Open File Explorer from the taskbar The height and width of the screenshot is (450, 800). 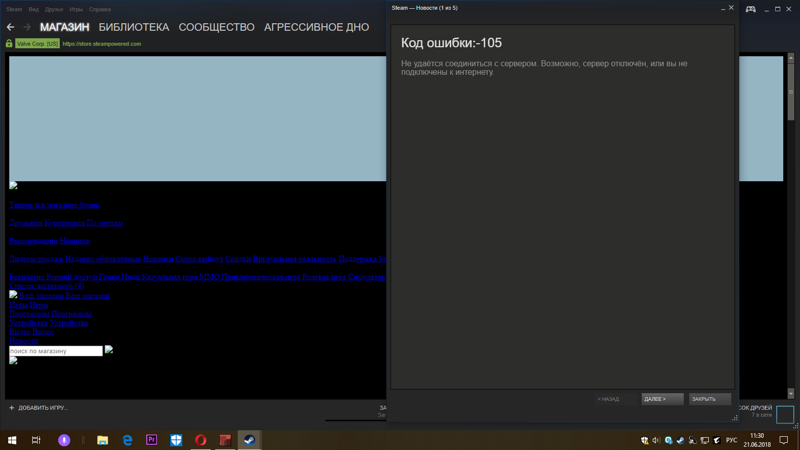pos(103,440)
